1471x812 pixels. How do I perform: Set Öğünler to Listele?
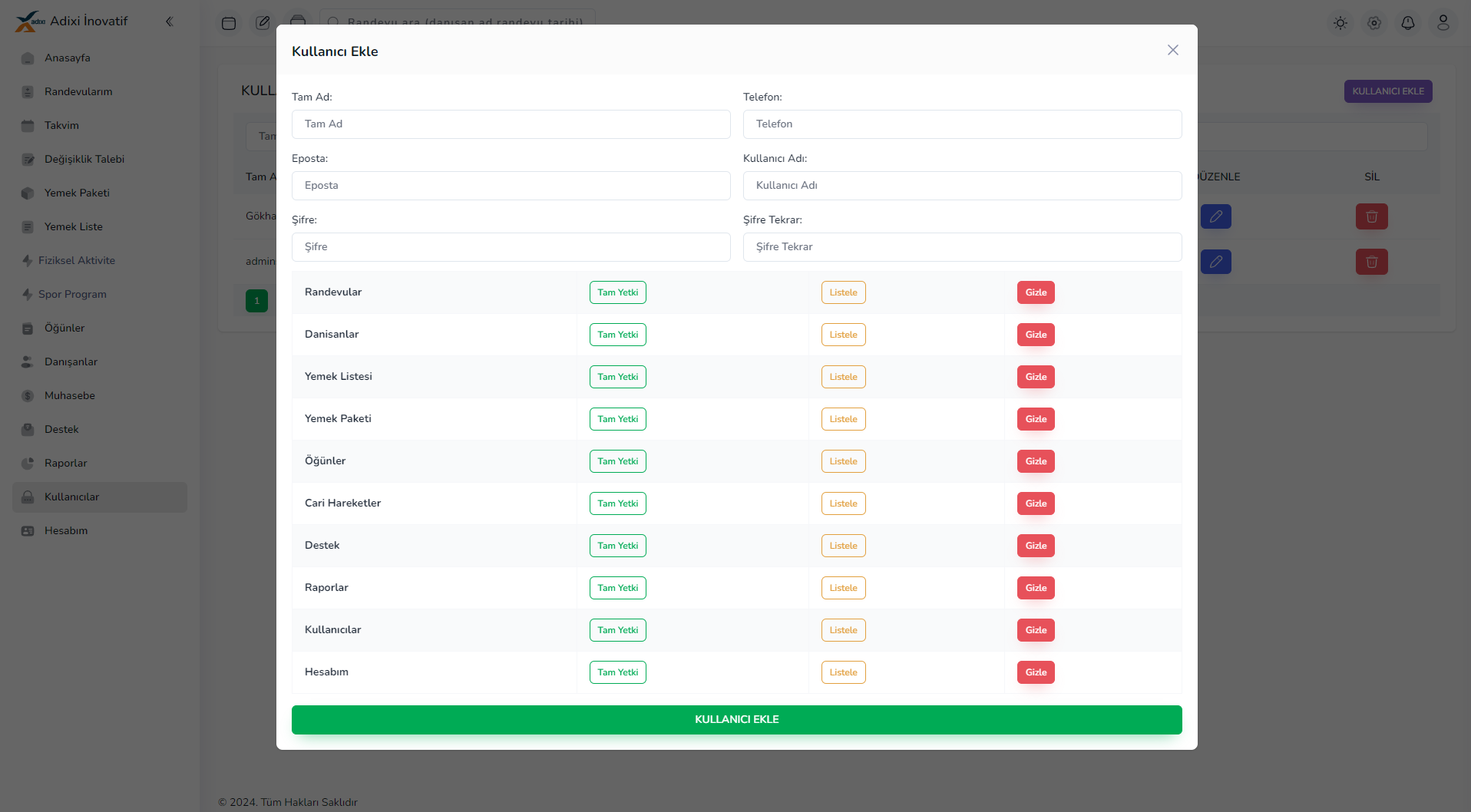point(844,461)
